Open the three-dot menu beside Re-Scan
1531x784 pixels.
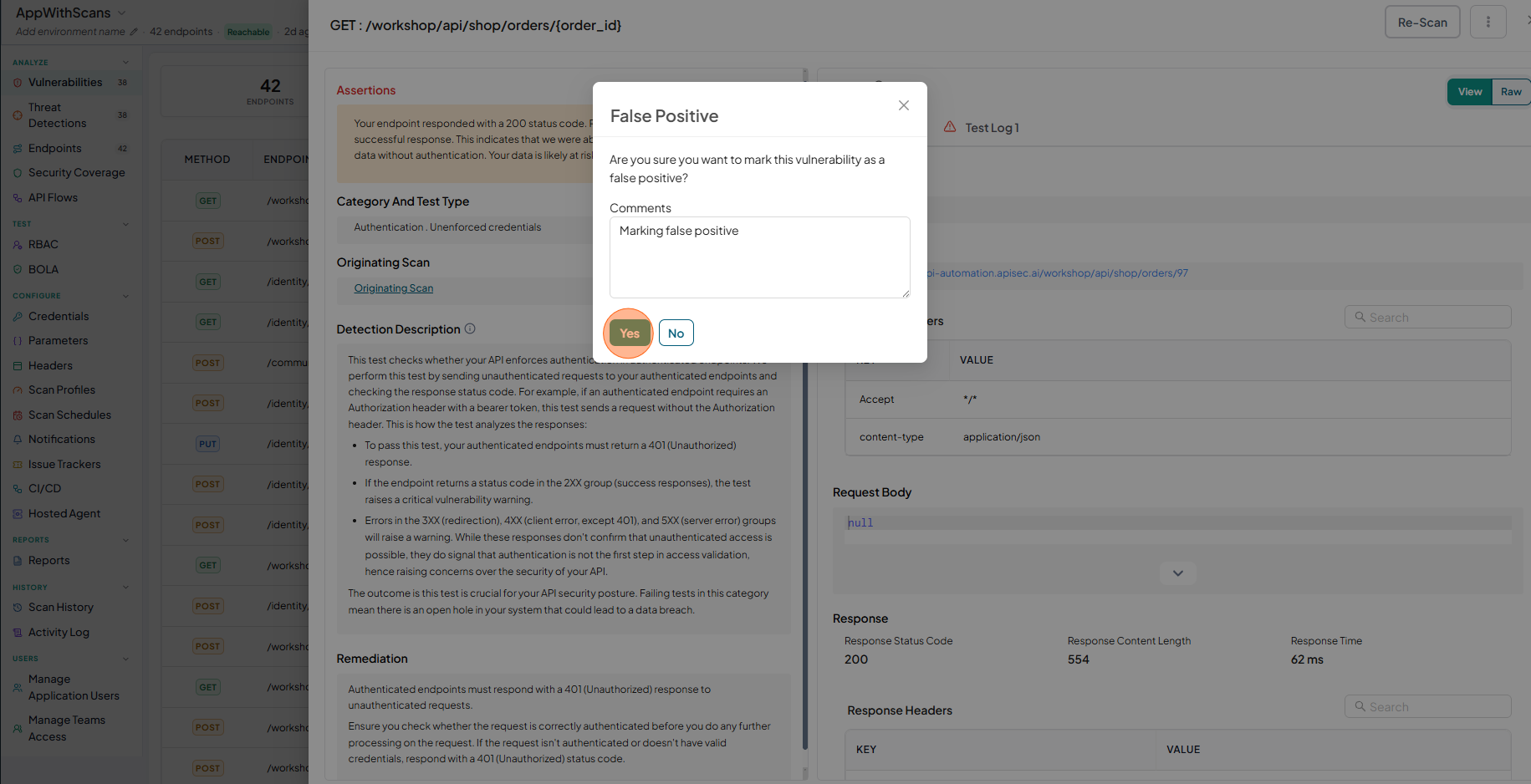[1488, 23]
